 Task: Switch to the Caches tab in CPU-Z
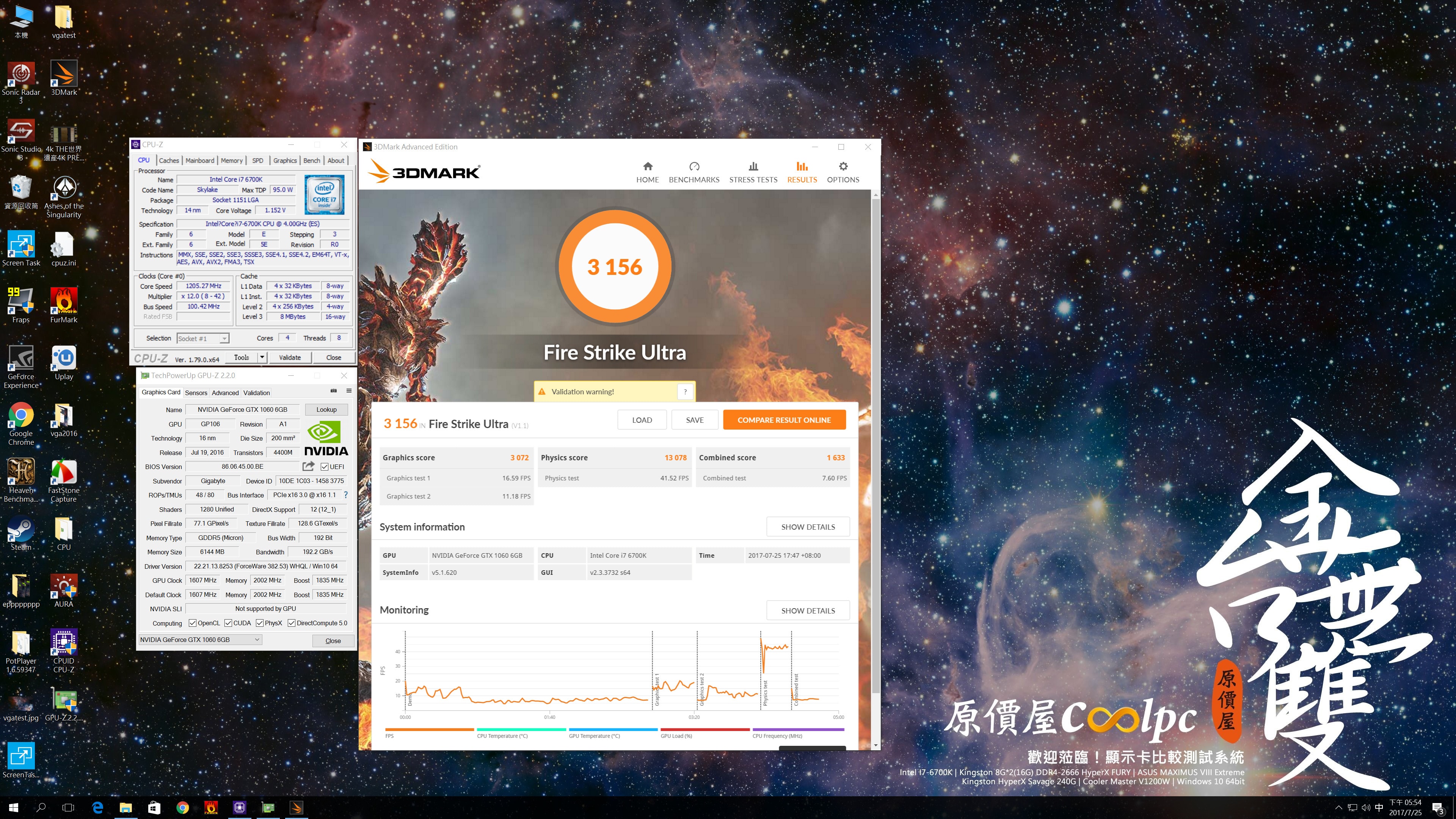pos(168,160)
